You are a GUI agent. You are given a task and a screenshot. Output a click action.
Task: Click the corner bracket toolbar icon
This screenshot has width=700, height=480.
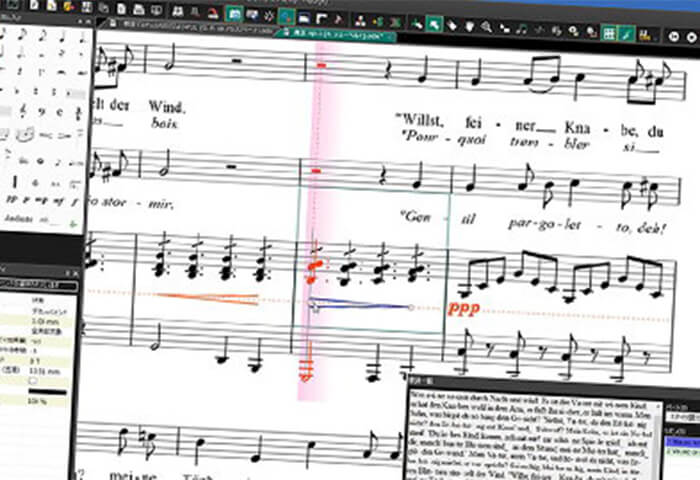pos(321,18)
